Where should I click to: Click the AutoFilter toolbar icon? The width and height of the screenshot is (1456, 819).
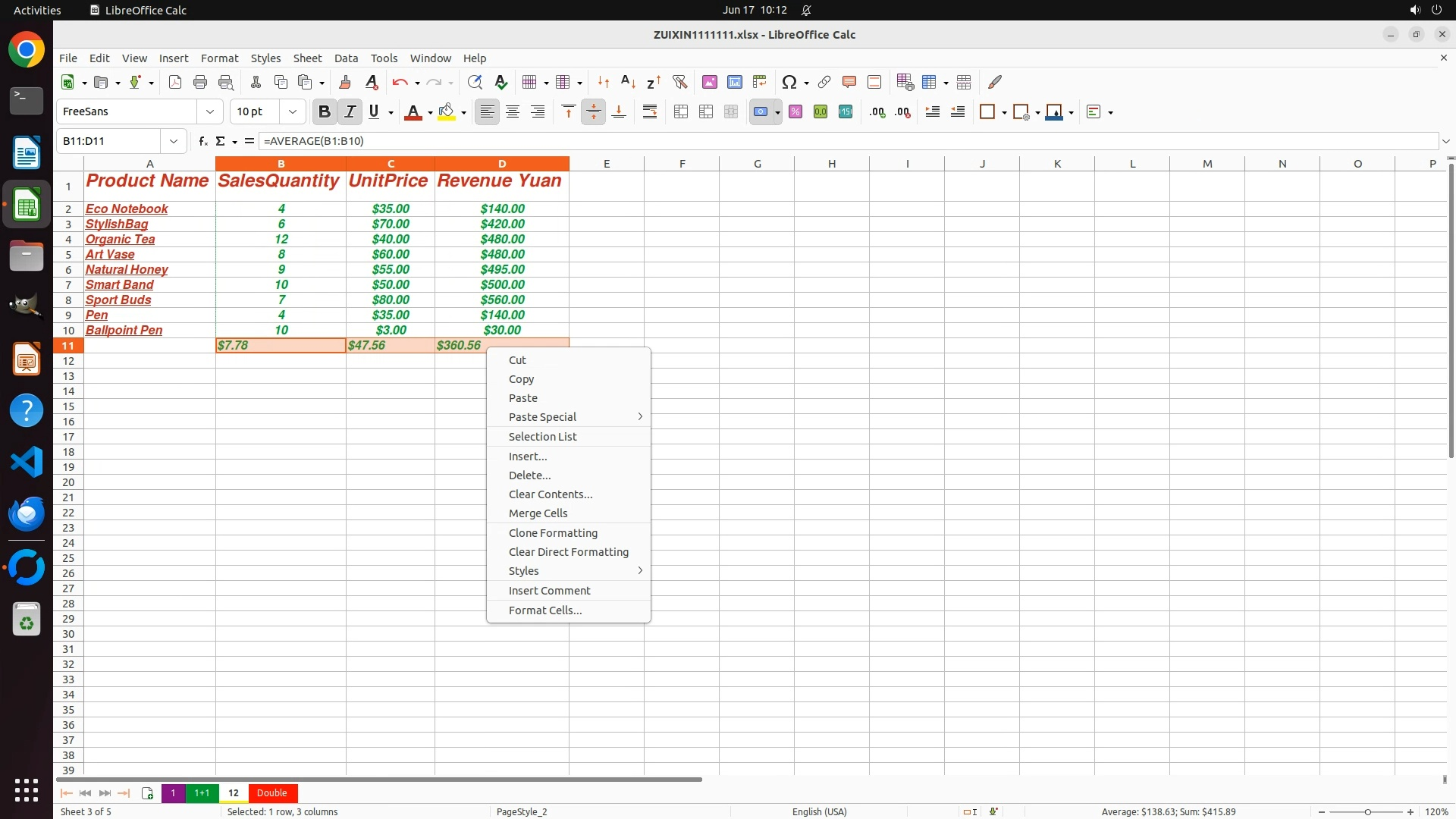point(679,82)
